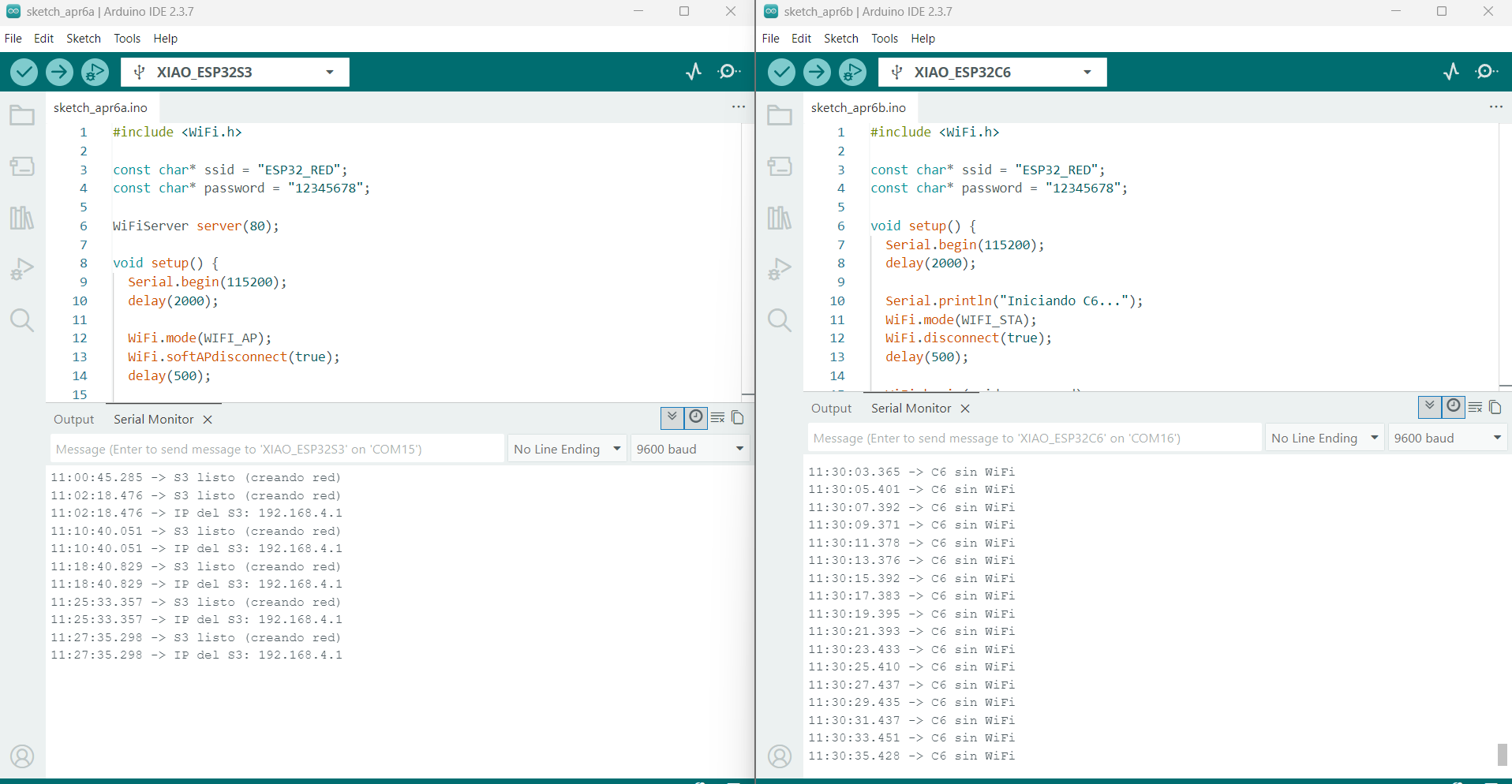The height and width of the screenshot is (784, 1512).
Task: Open No Line Ending dropdown for COM15
Action: tap(567, 449)
